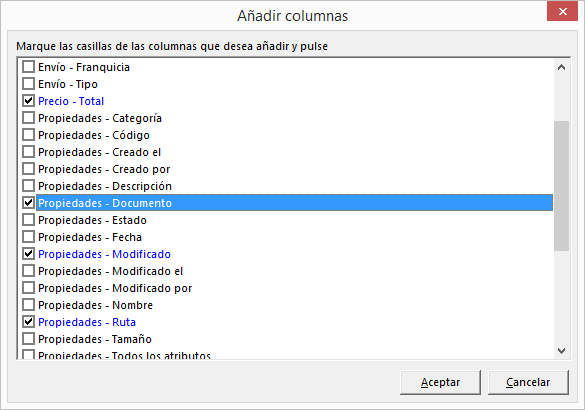The width and height of the screenshot is (585, 410).
Task: Select the Propiedades - Descripción list item
Action: click(x=105, y=186)
